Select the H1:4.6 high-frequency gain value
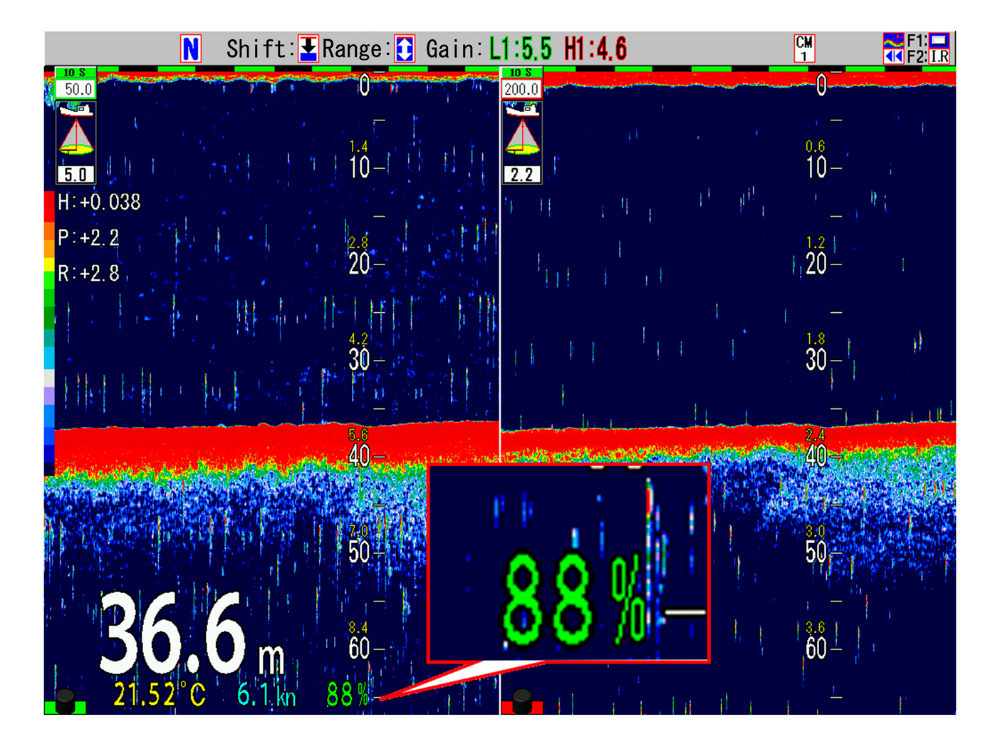Image resolution: width=1000 pixels, height=750 pixels. click(596, 49)
